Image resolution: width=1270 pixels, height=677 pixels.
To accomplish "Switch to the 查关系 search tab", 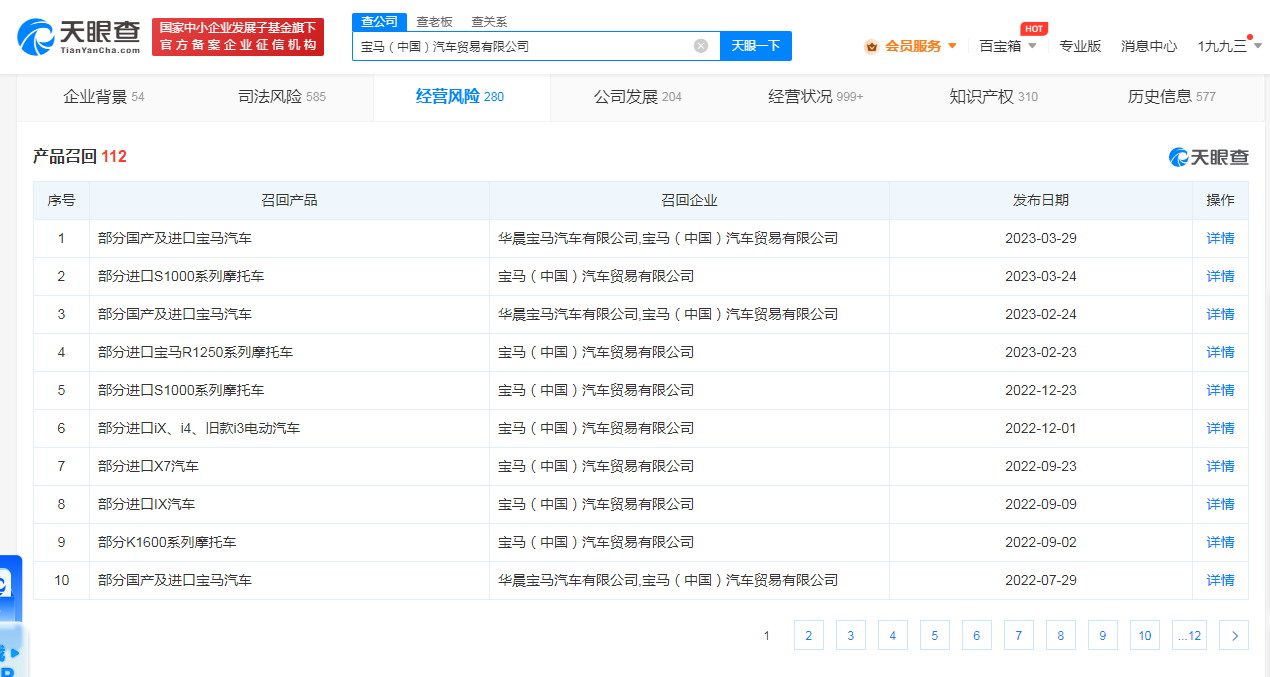I will (x=489, y=22).
